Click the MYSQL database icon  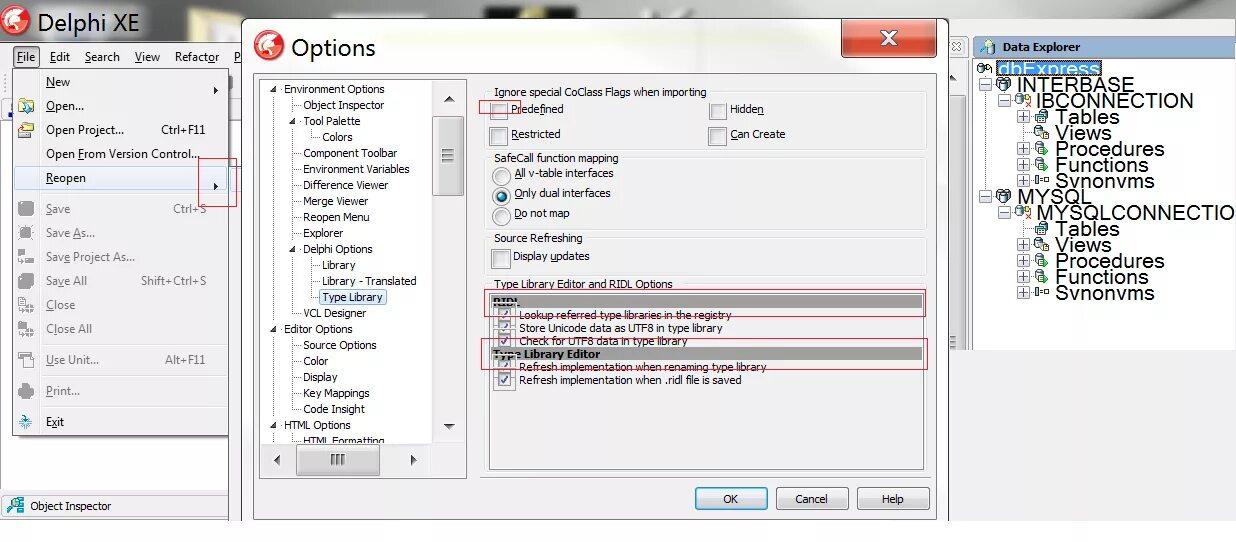(1003, 197)
